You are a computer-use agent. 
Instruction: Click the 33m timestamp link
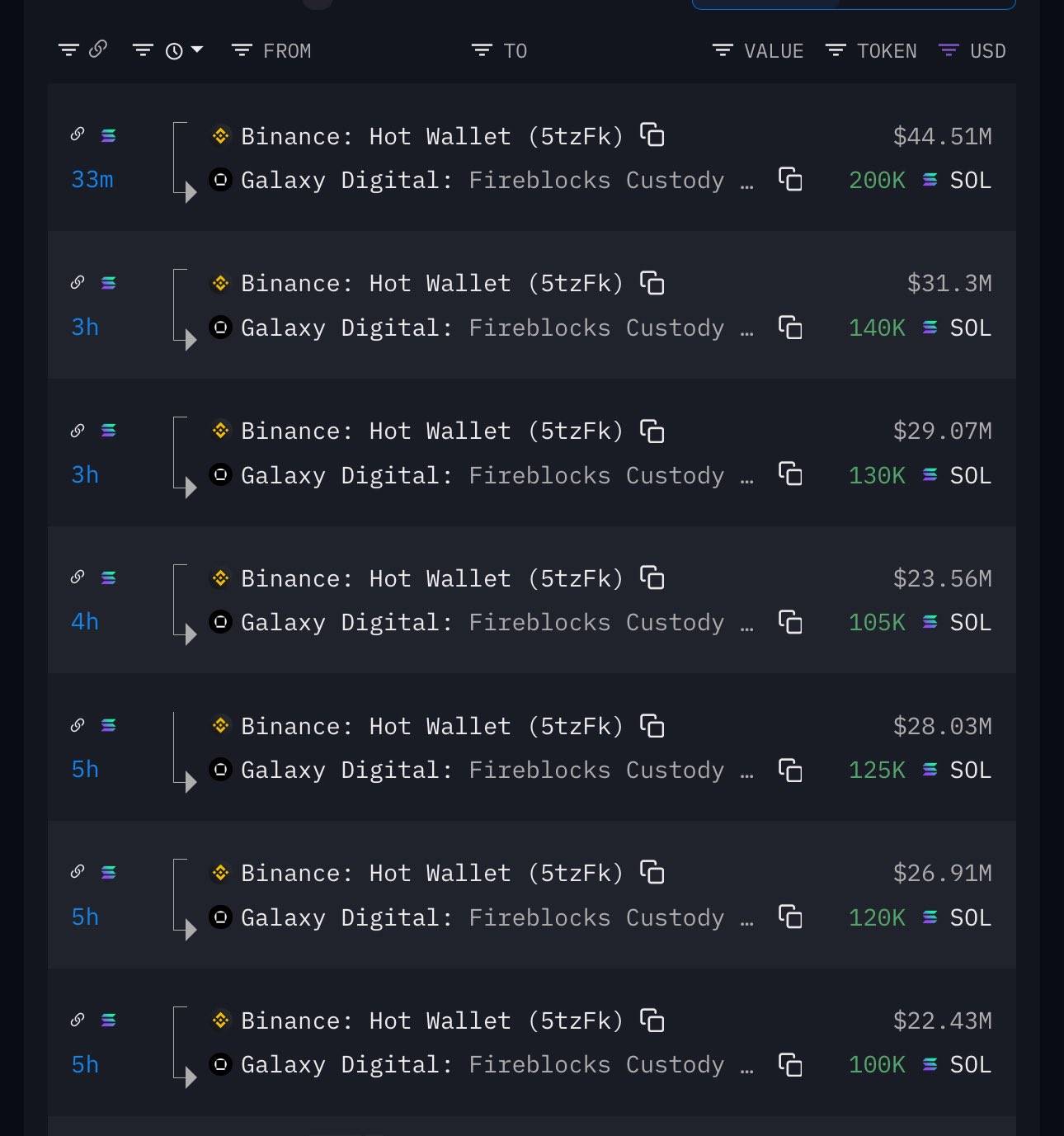[x=92, y=180]
